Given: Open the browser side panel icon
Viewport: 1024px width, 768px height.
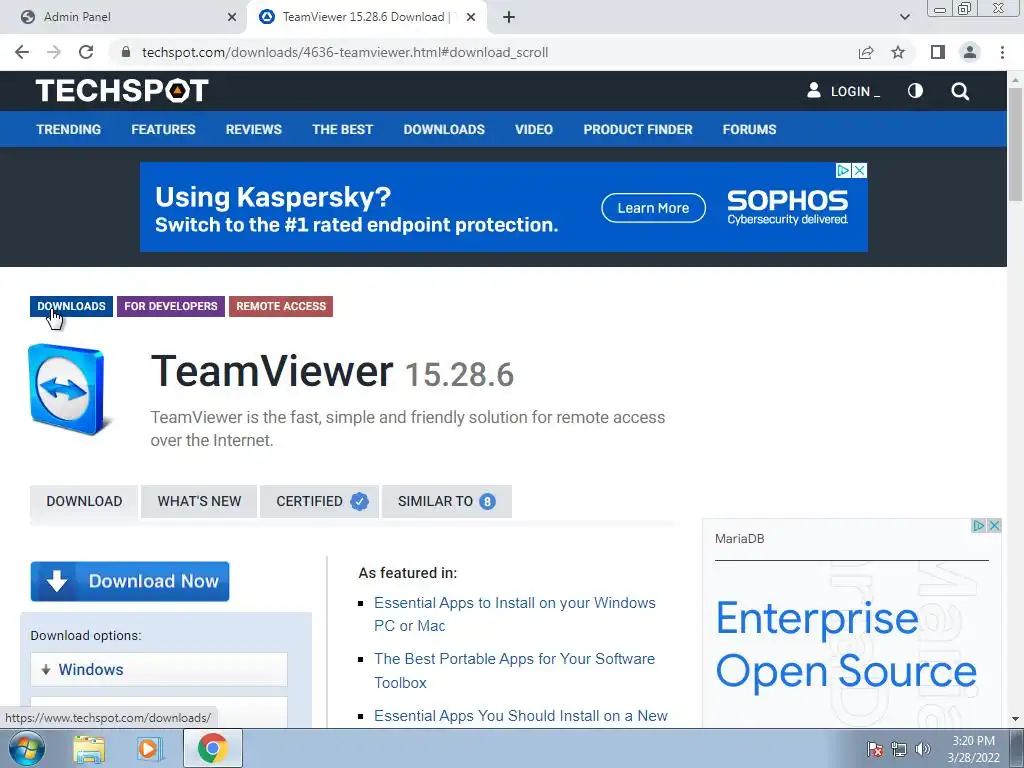Looking at the screenshot, I should (938, 52).
